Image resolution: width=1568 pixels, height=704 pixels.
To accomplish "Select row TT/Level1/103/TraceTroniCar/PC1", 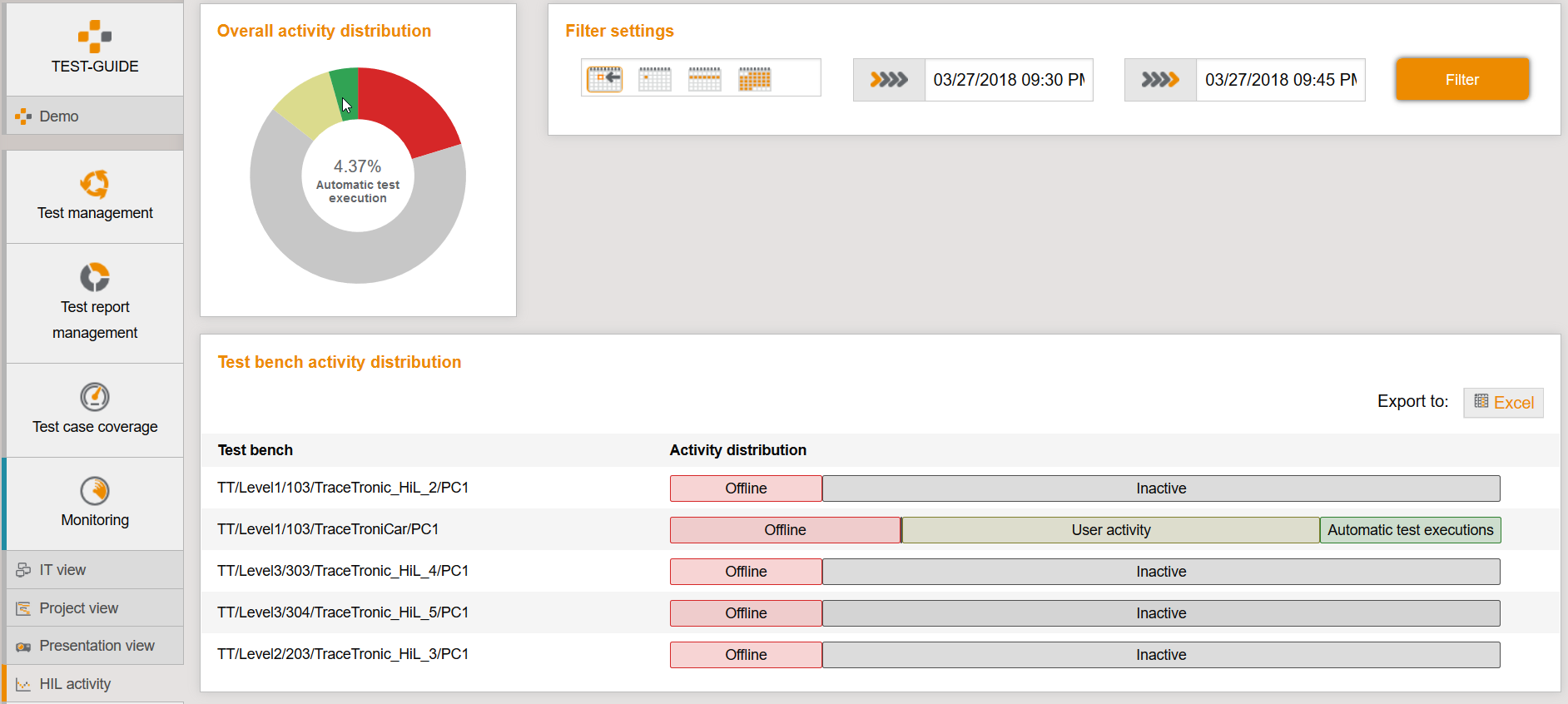I will [880, 529].
